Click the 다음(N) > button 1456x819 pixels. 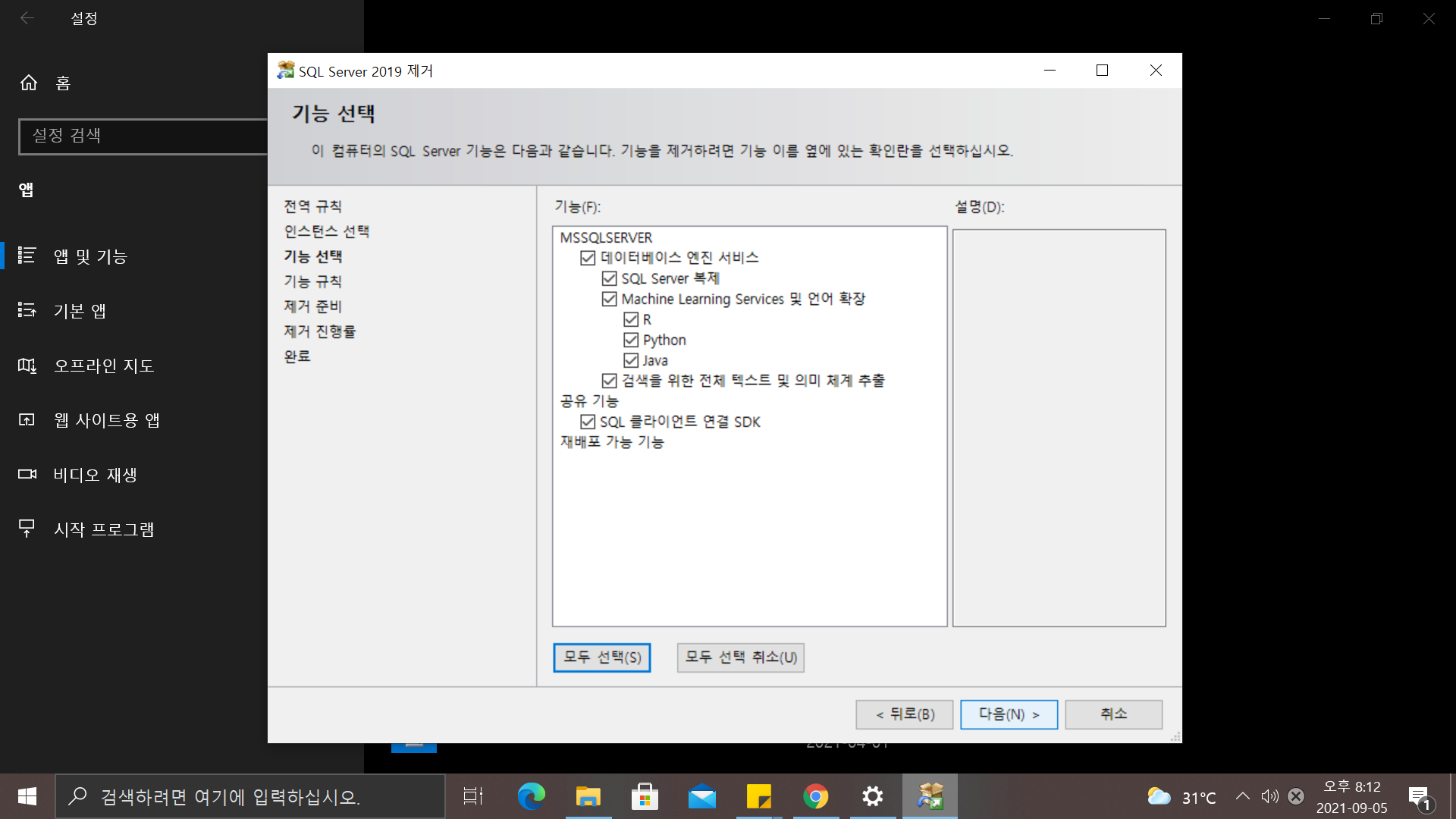click(1009, 714)
